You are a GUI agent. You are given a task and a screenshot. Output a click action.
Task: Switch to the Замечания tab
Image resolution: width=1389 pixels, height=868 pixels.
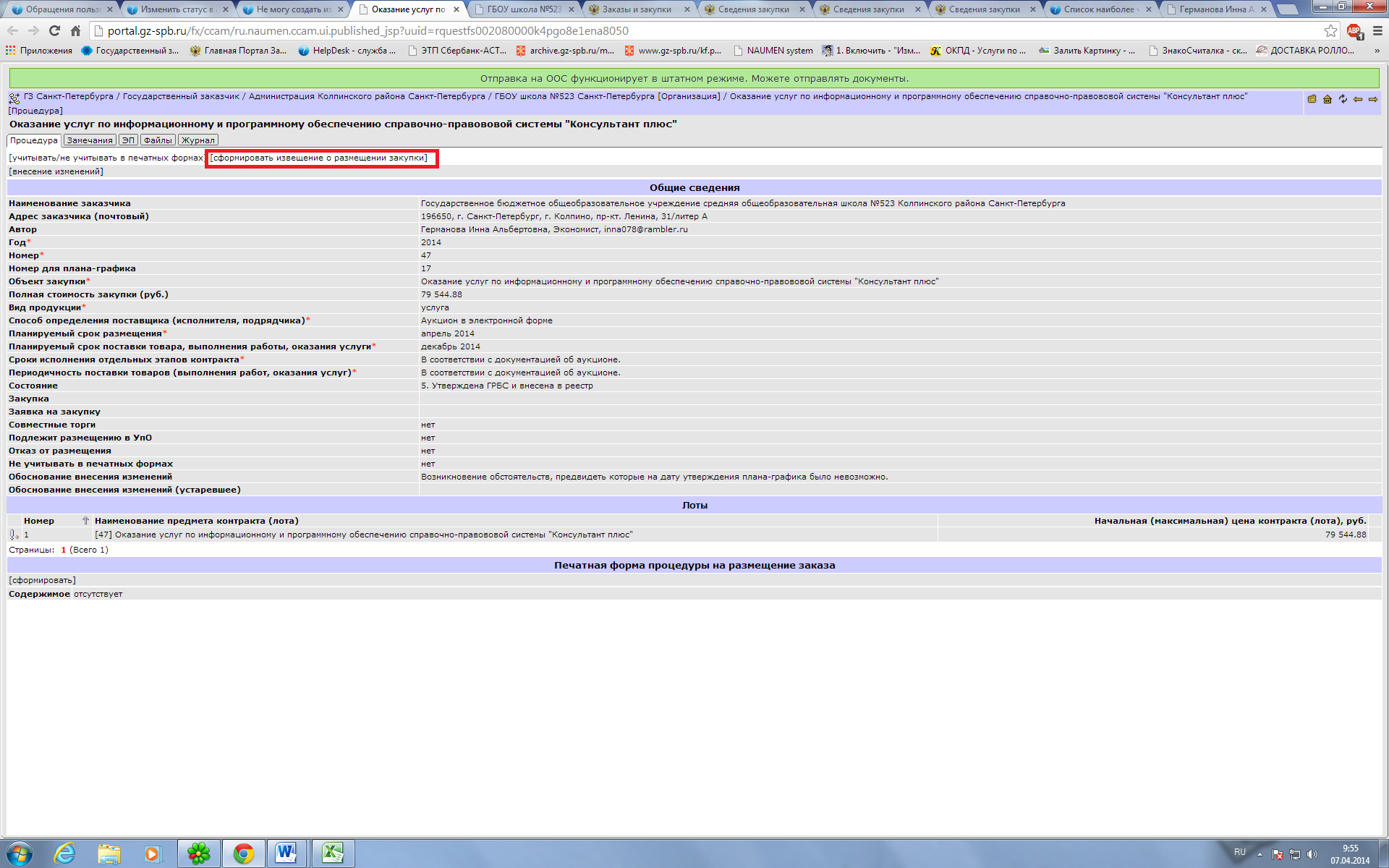pyautogui.click(x=90, y=140)
